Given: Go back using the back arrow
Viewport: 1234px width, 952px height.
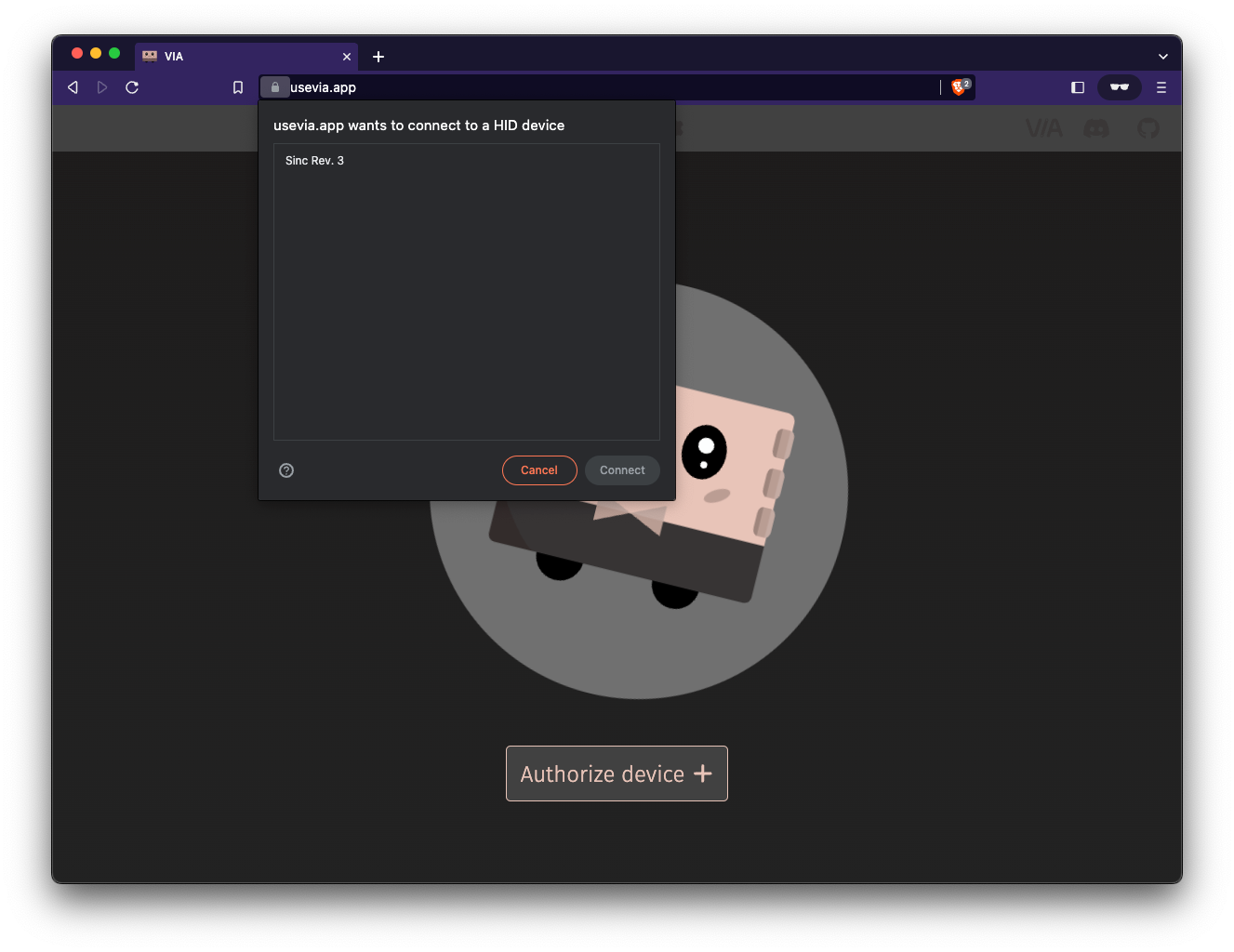Looking at the screenshot, I should point(73,87).
